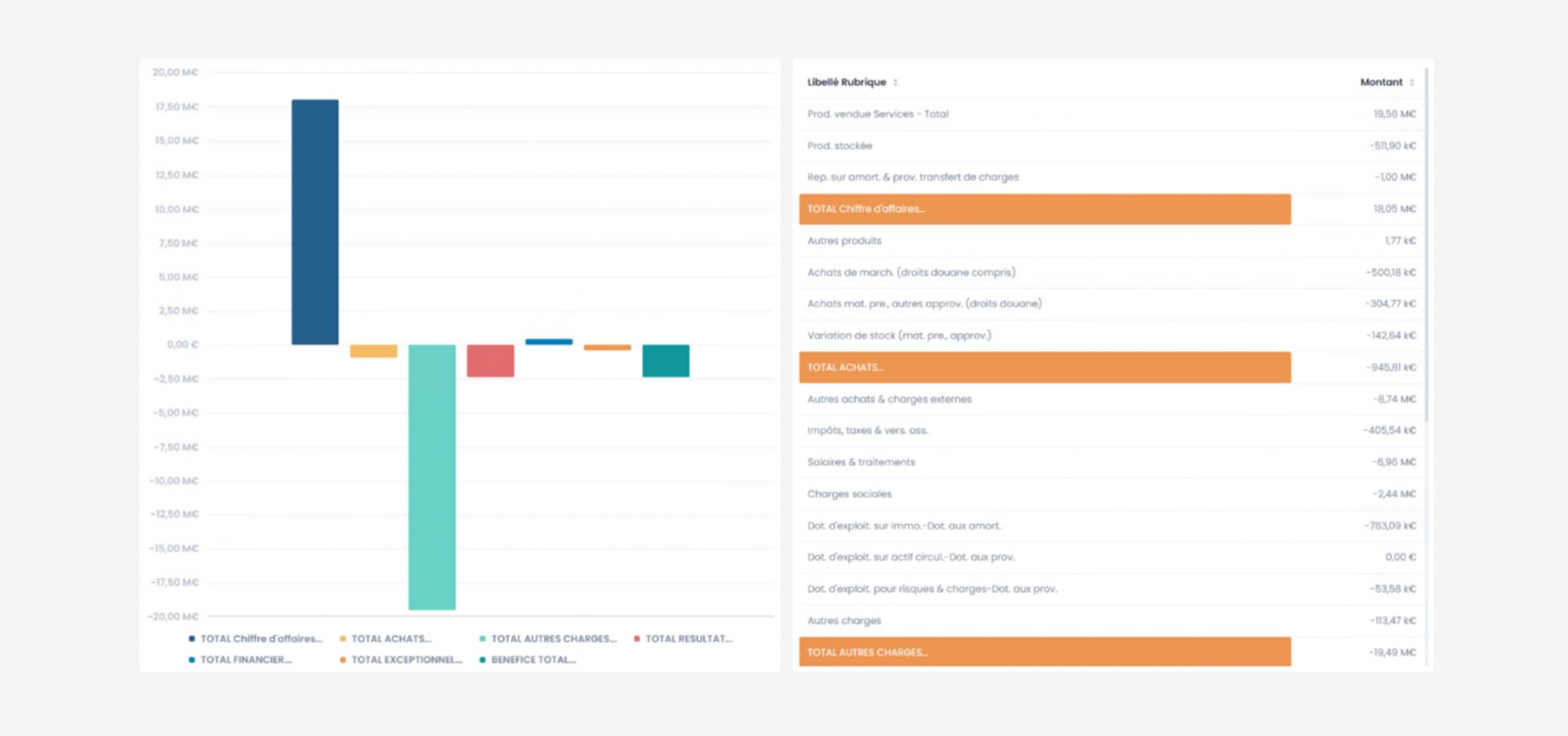Click sort icon next to Libellé Rubrique

pos(895,83)
